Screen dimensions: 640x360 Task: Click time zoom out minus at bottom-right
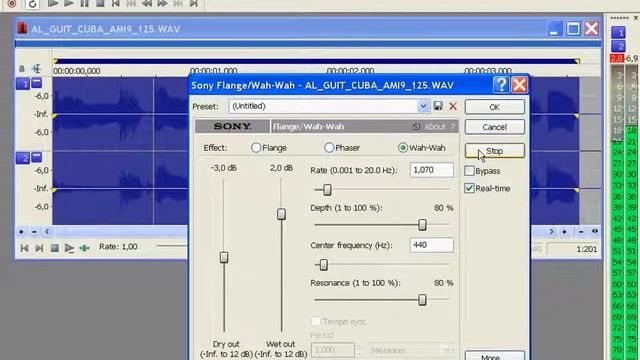(581, 232)
